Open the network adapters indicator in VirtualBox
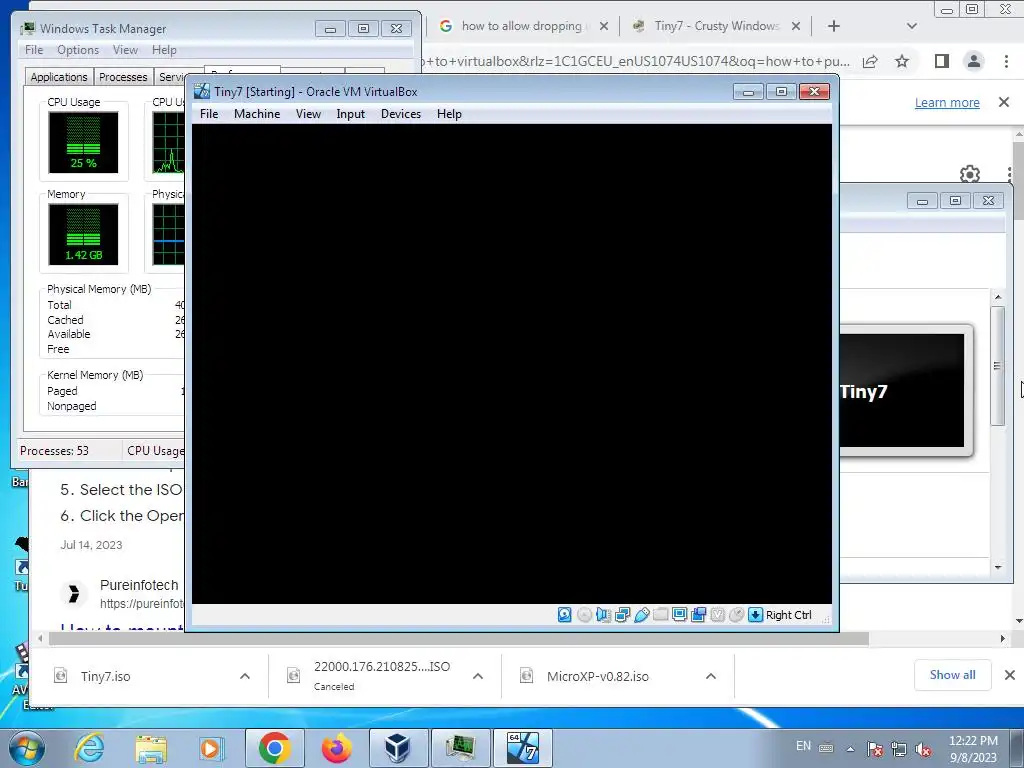The image size is (1024, 768). click(622, 615)
